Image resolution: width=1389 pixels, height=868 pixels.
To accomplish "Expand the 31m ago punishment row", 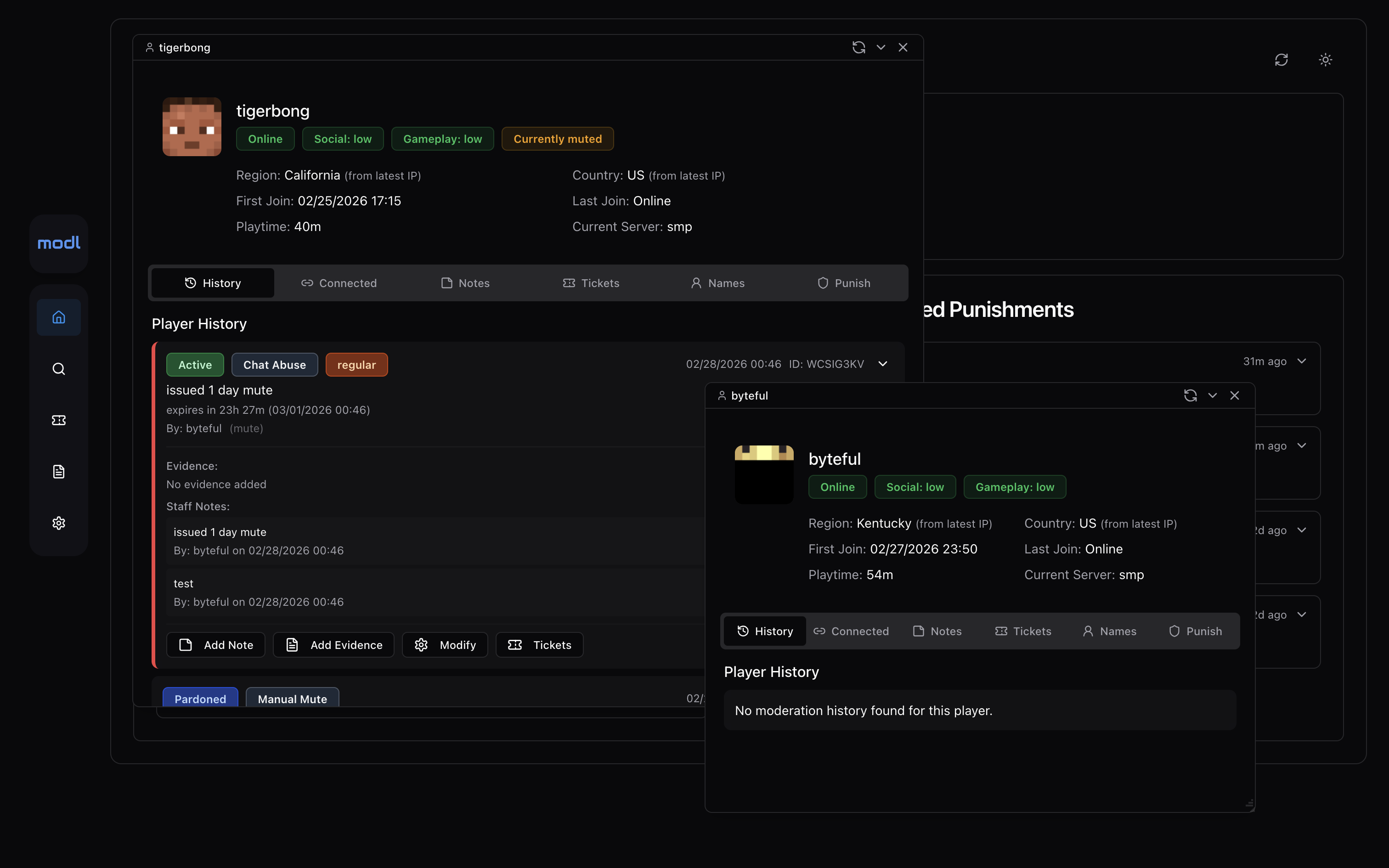I will 1302,361.
